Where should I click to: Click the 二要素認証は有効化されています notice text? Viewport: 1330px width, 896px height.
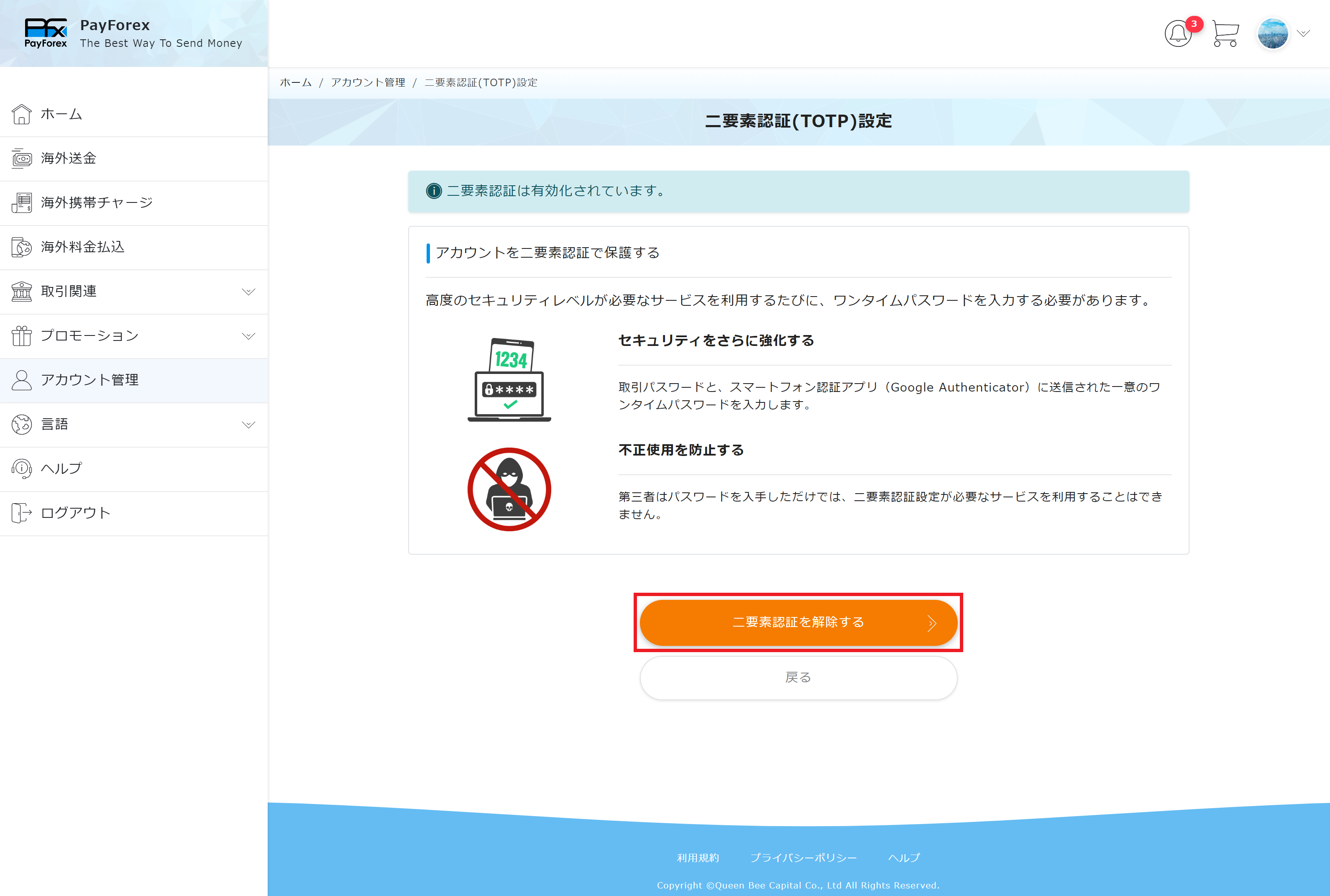coord(557,191)
